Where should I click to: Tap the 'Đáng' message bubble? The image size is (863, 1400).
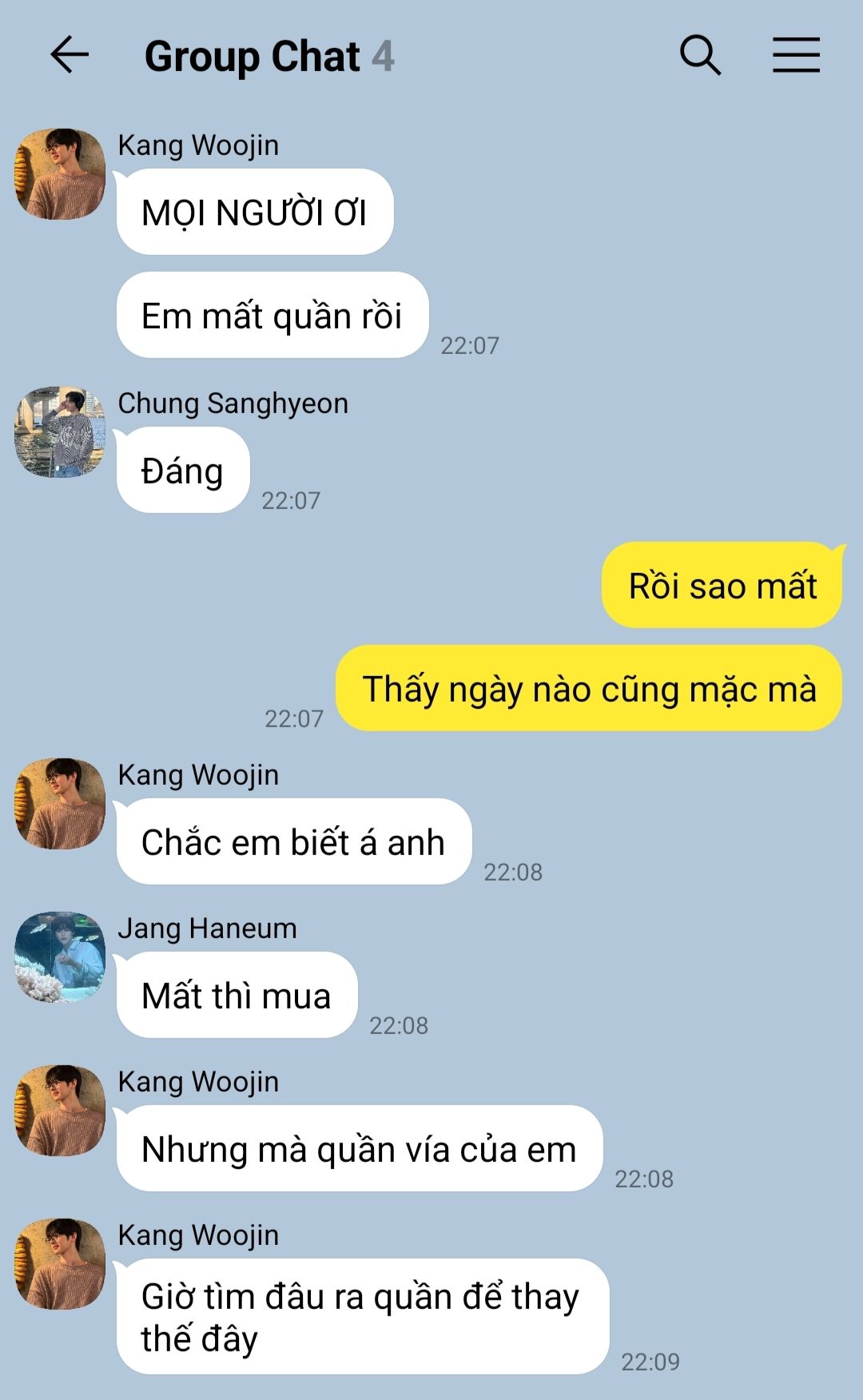183,470
